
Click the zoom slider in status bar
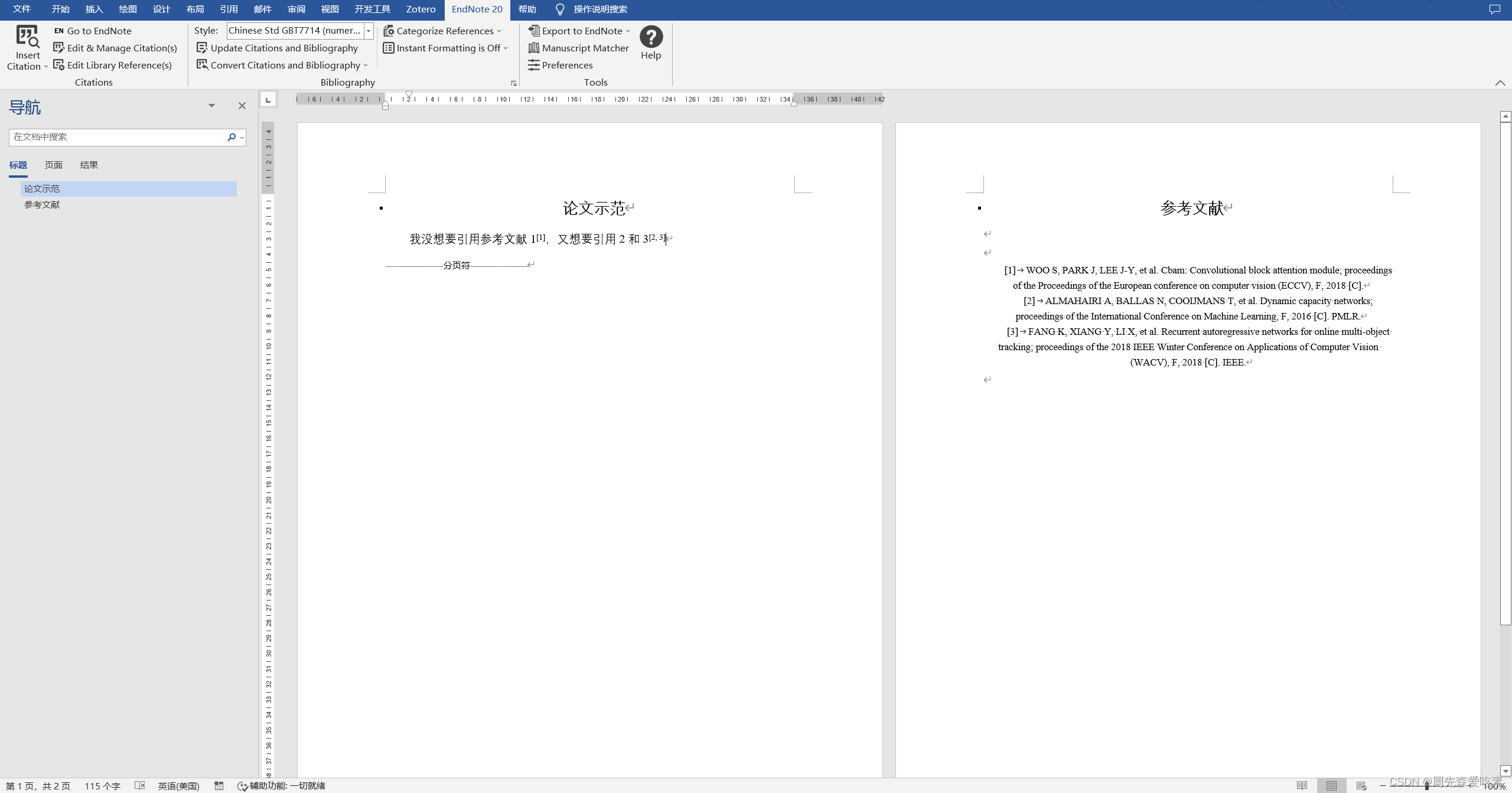pyautogui.click(x=1426, y=786)
